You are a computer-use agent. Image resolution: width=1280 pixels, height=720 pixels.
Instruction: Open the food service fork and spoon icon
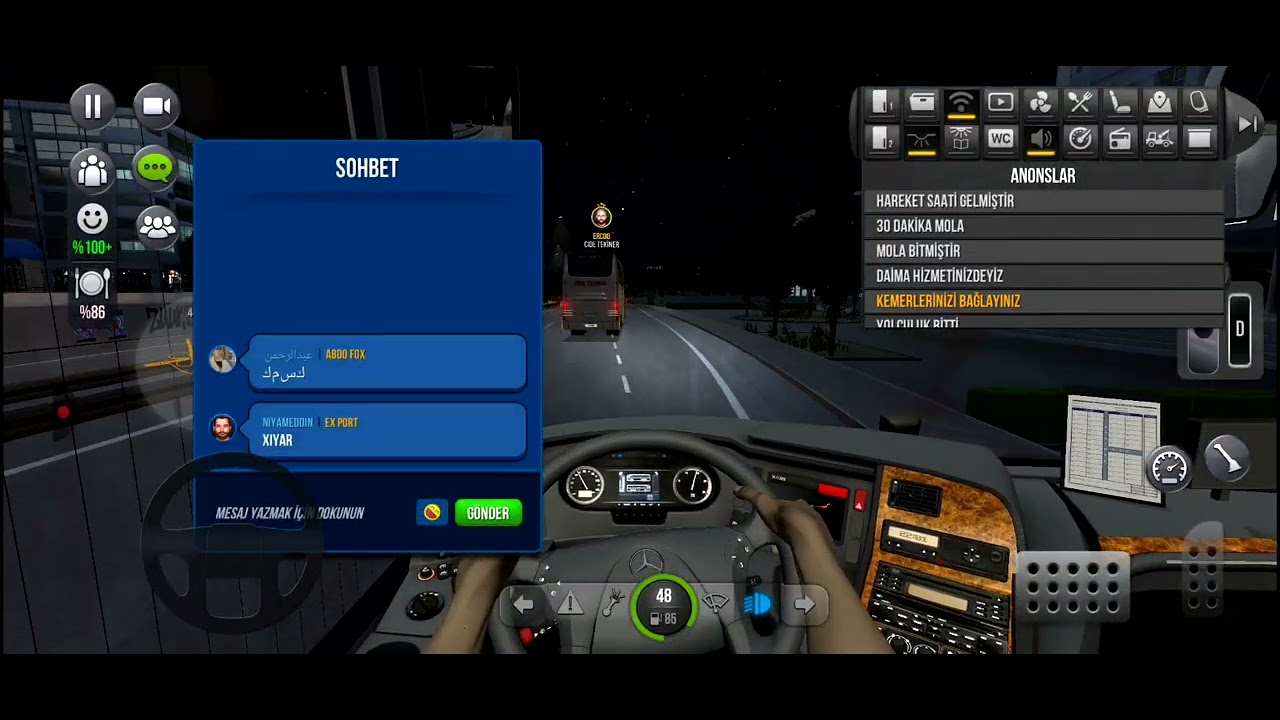[x=1080, y=102]
